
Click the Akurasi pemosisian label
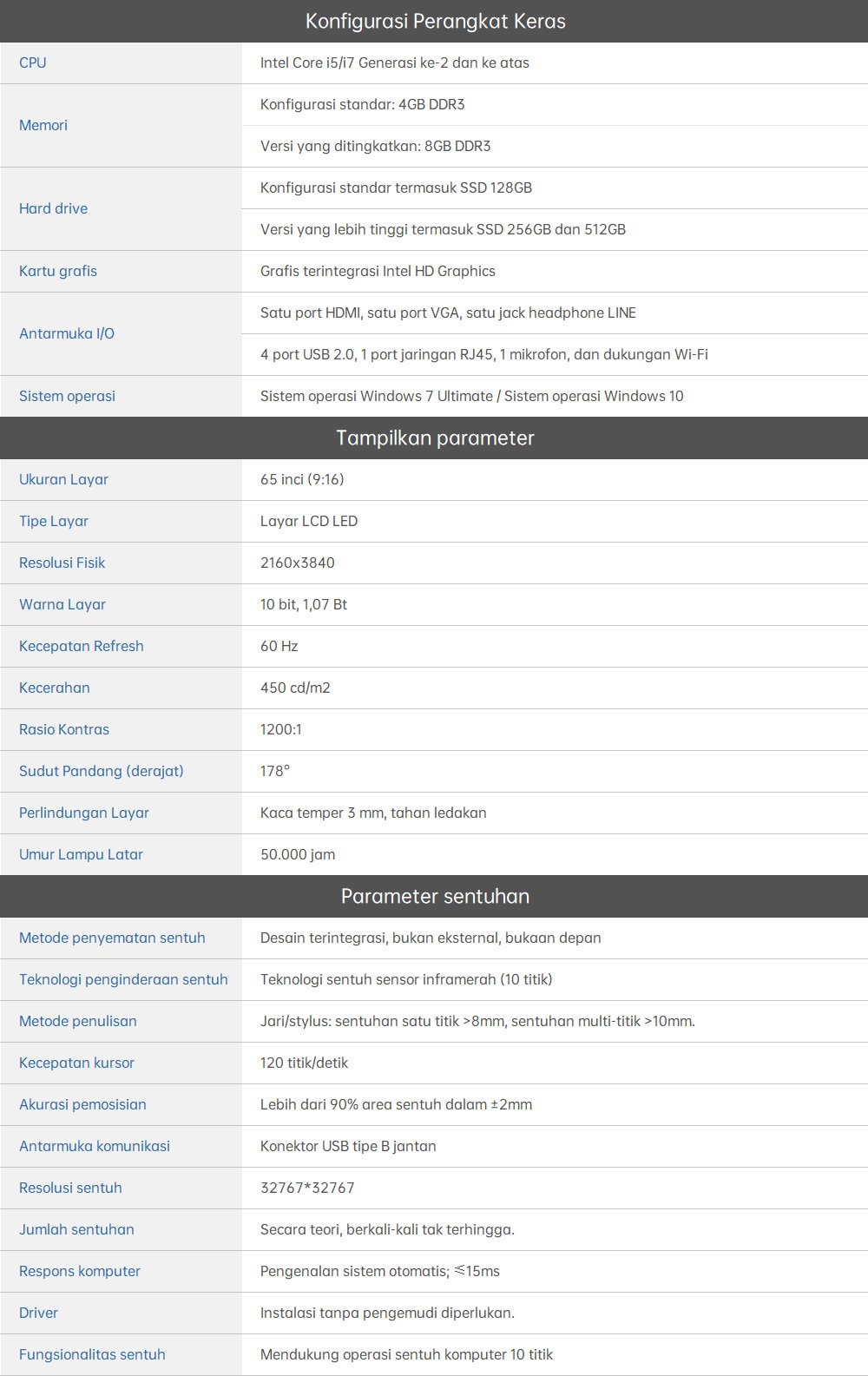pos(82,1104)
